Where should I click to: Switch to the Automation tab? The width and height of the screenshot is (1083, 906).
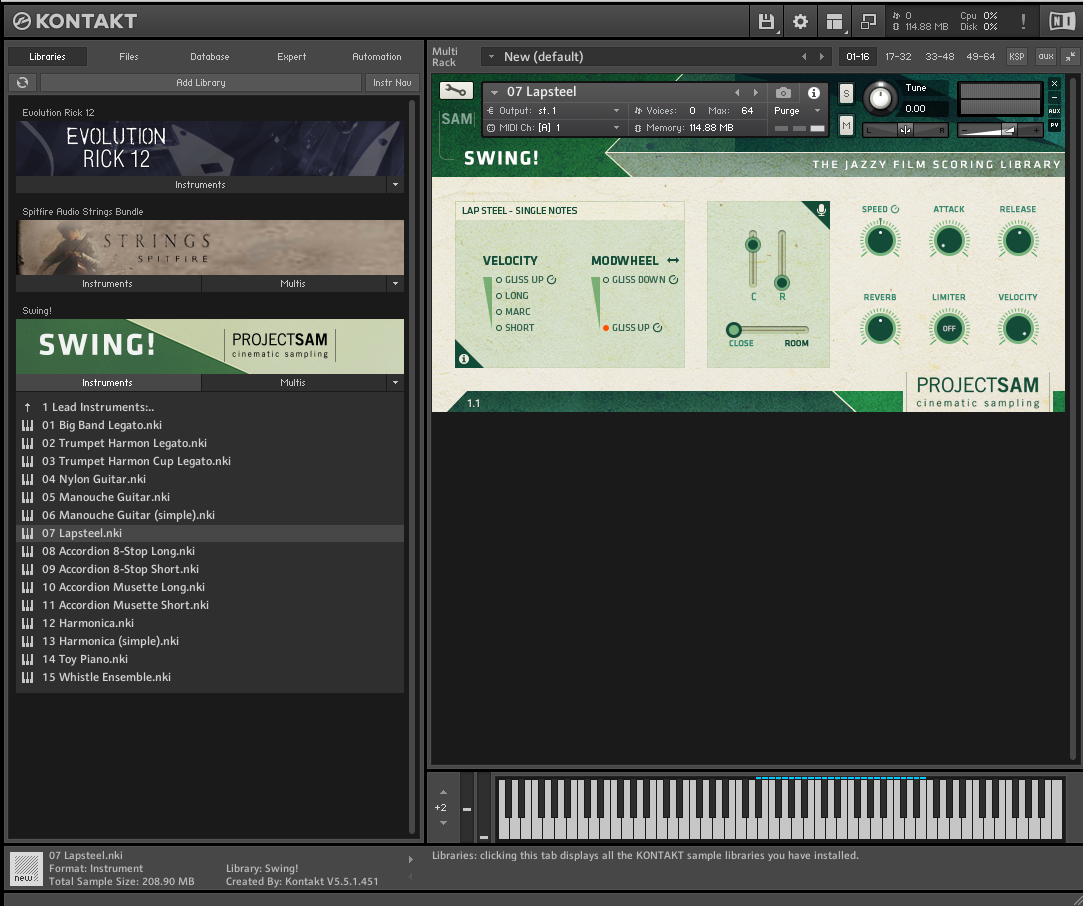(x=376, y=57)
